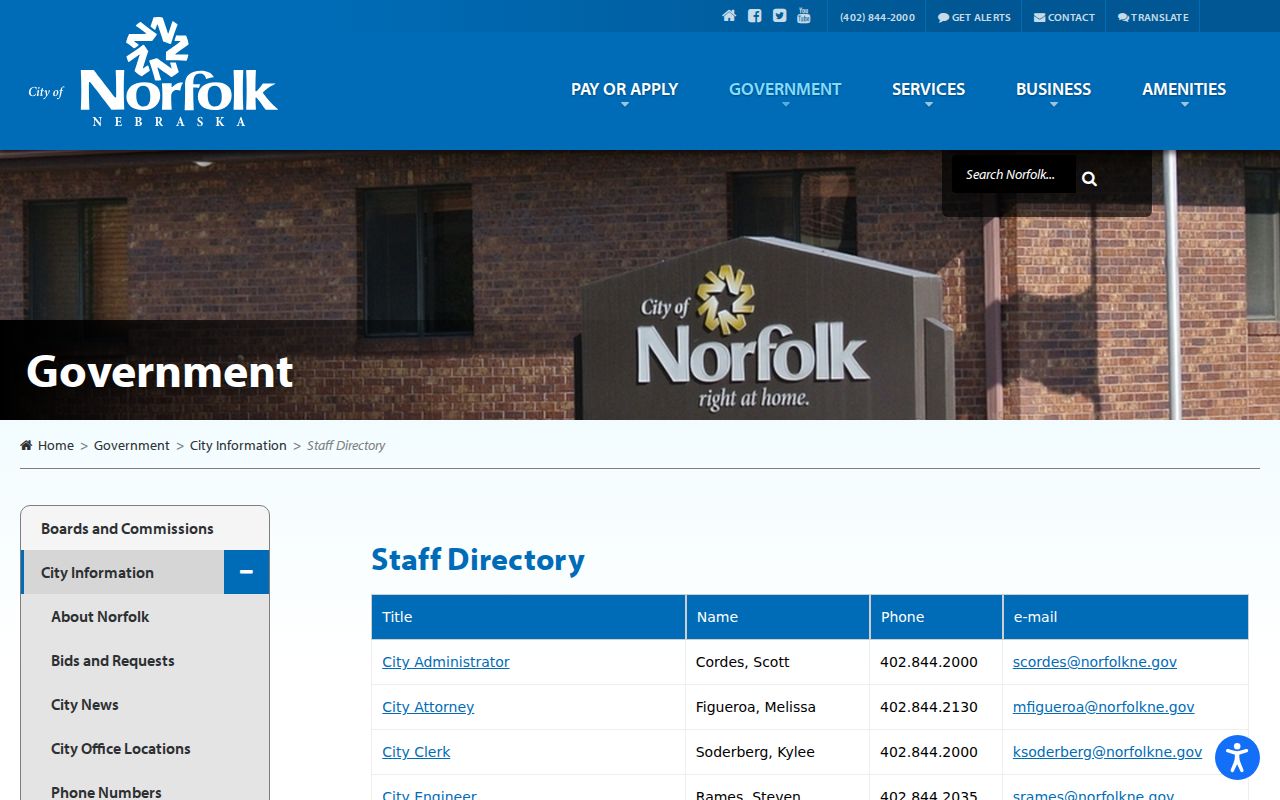Select Boards and Commissions in sidebar

pyautogui.click(x=145, y=528)
